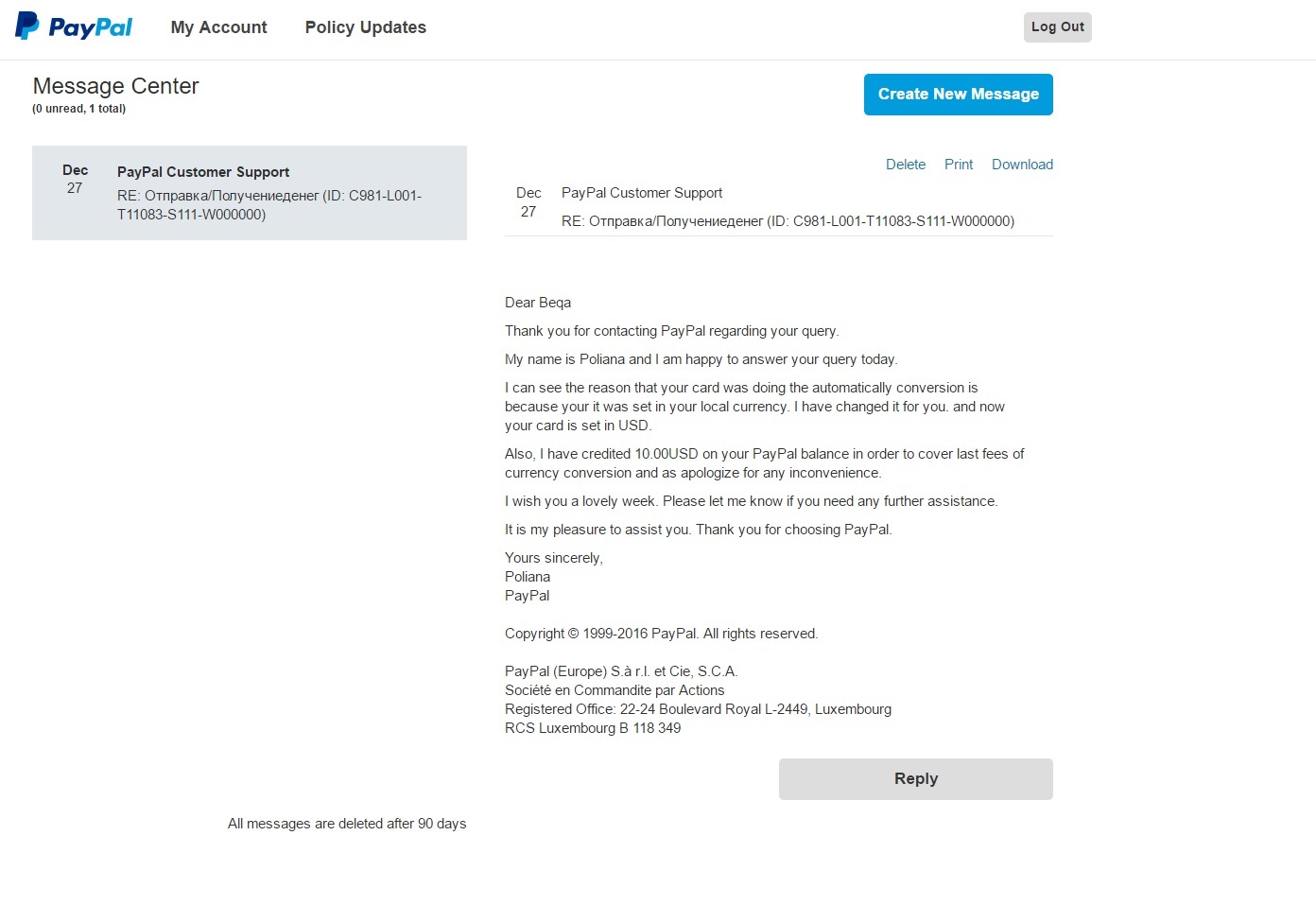Click the Dec 27 date in message list
The width and height of the screenshot is (1316, 905).
75,179
